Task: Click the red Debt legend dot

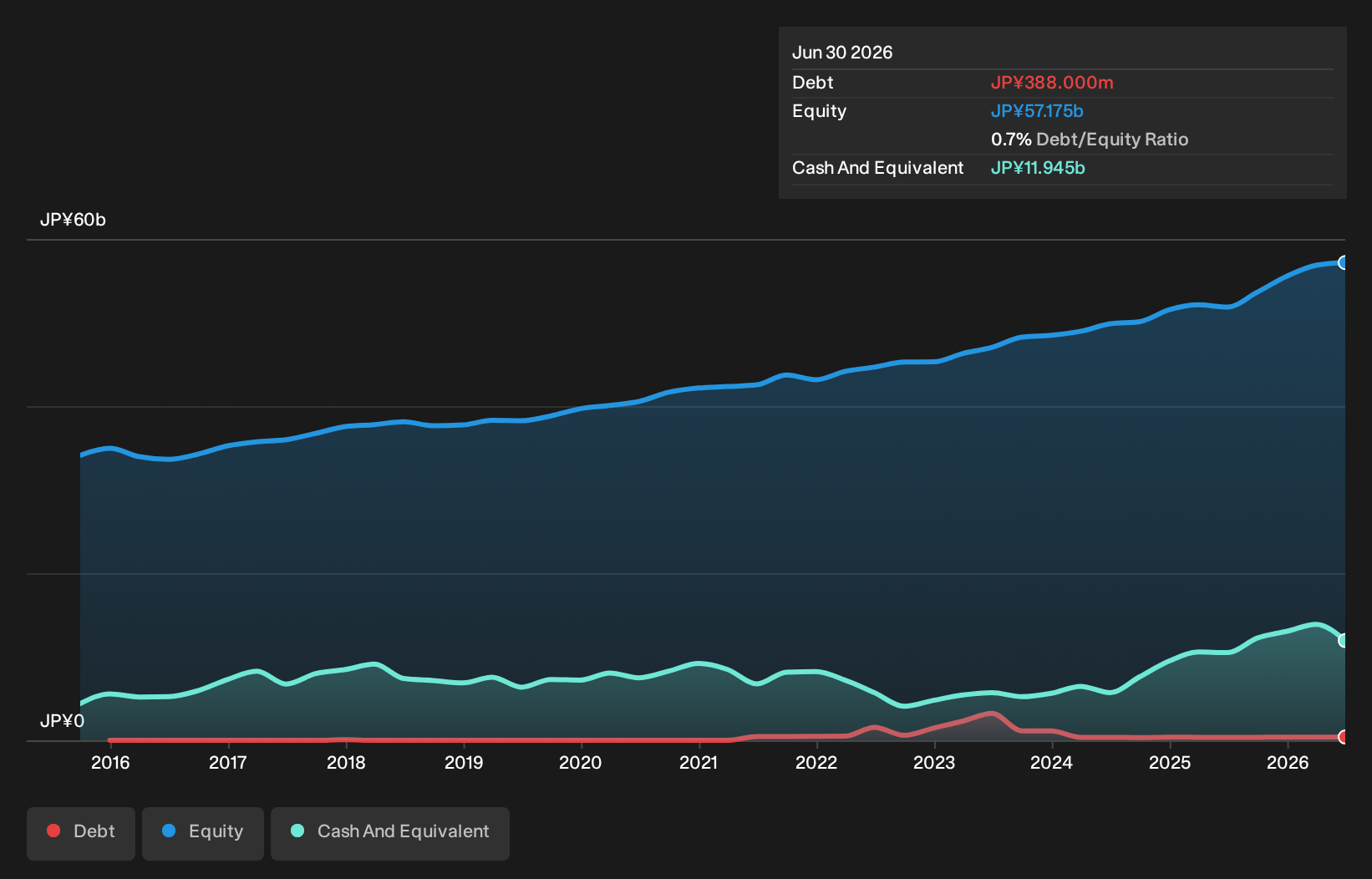Action: point(53,831)
